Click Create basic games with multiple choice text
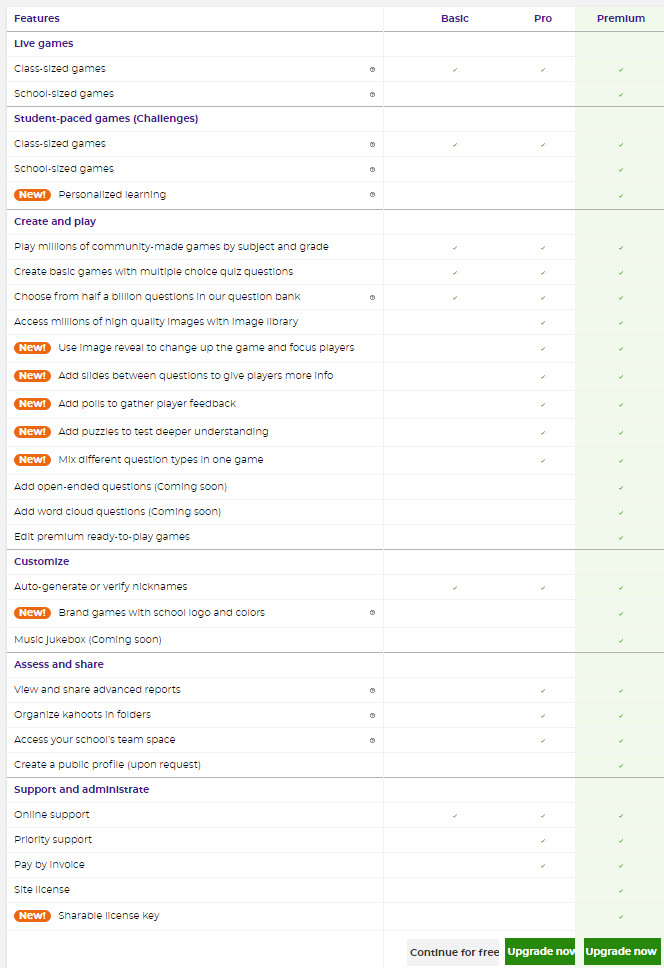 pos(154,272)
